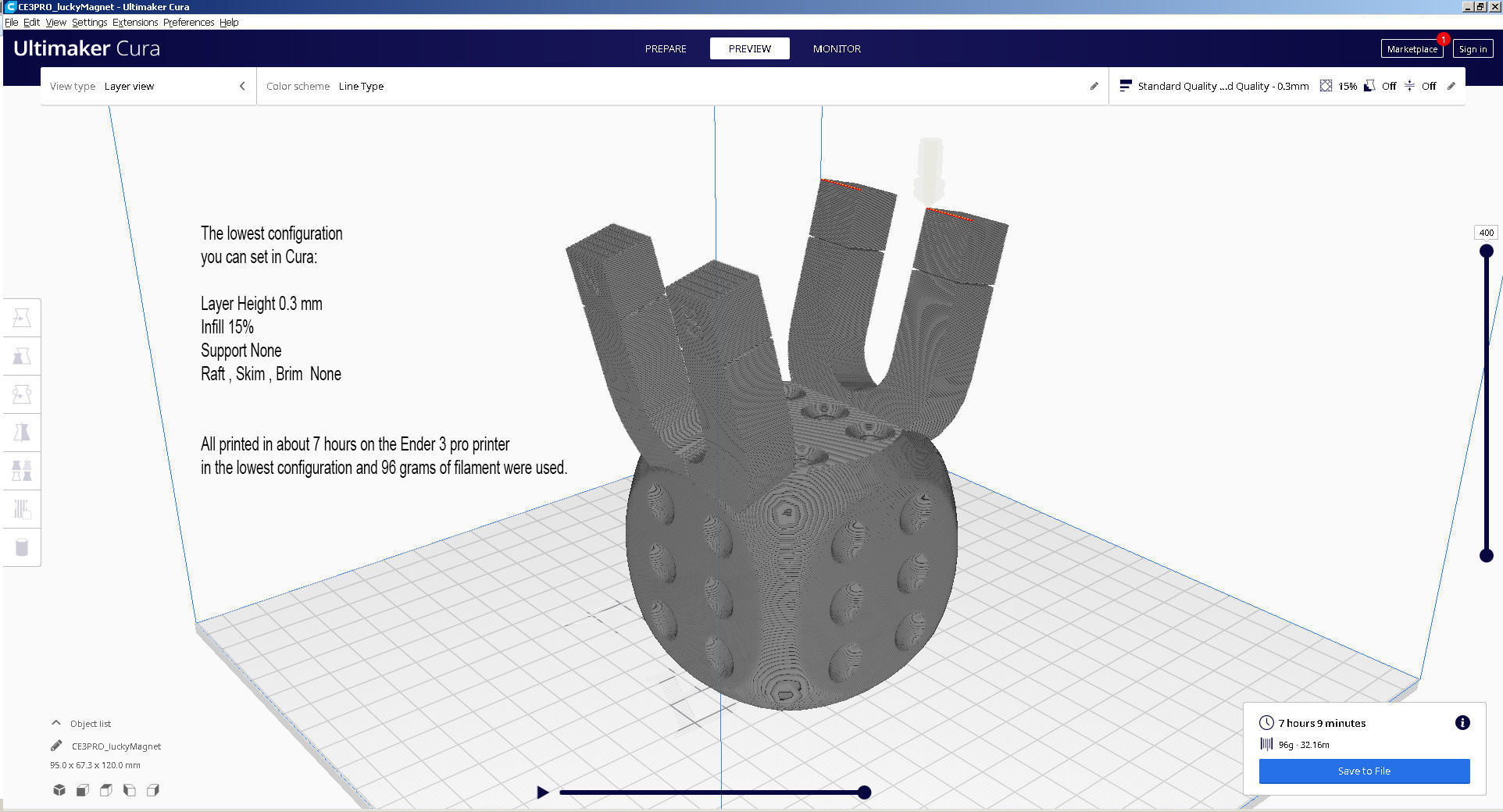Click the 7 hours 9 minutes estimate
This screenshot has width=1503, height=812.
[x=1322, y=723]
